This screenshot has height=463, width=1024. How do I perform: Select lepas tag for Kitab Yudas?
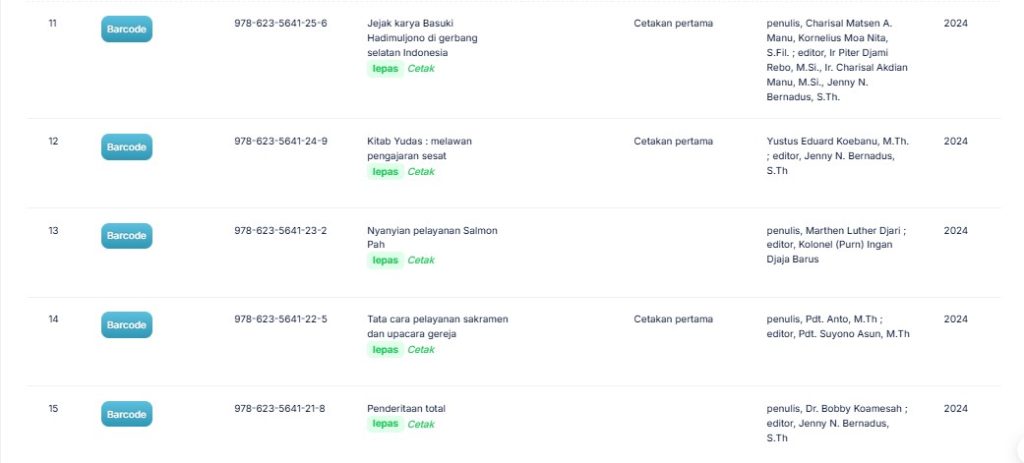[385, 171]
